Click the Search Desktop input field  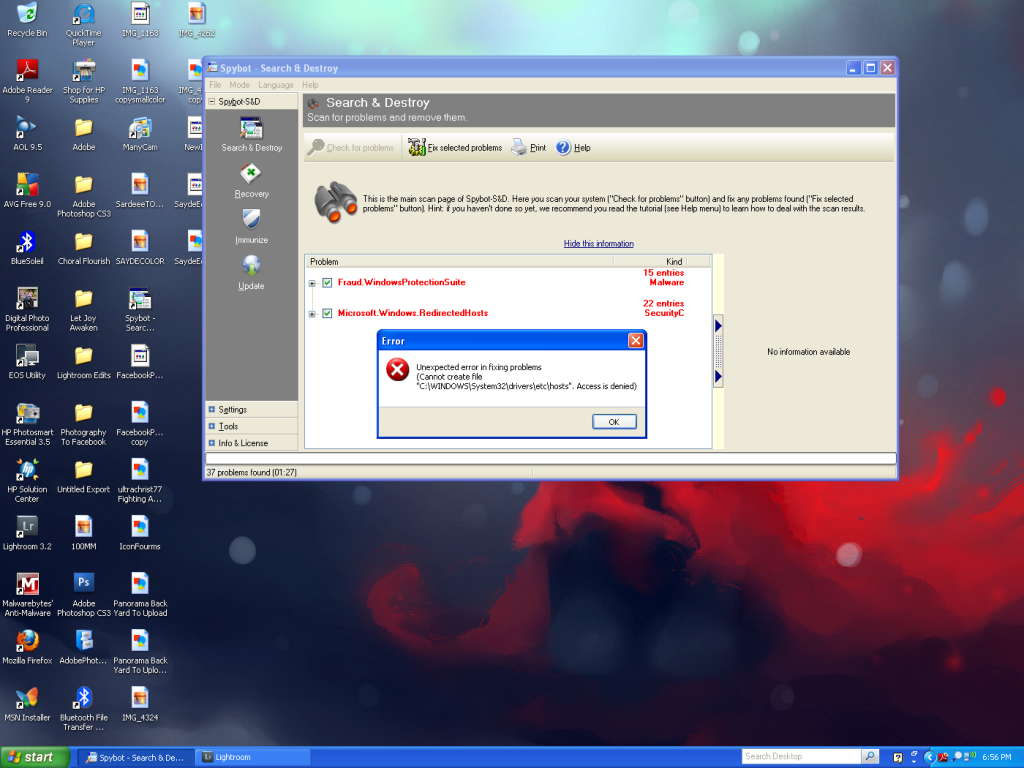pos(801,756)
